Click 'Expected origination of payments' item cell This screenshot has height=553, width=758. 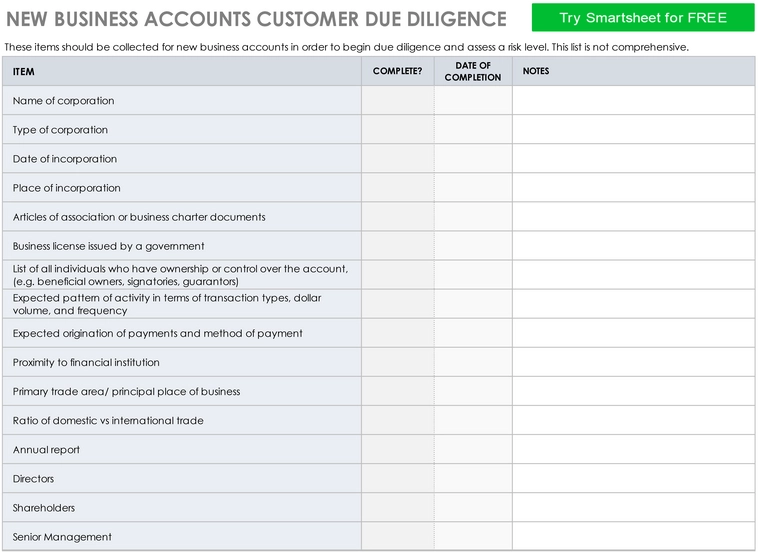[x=182, y=333]
